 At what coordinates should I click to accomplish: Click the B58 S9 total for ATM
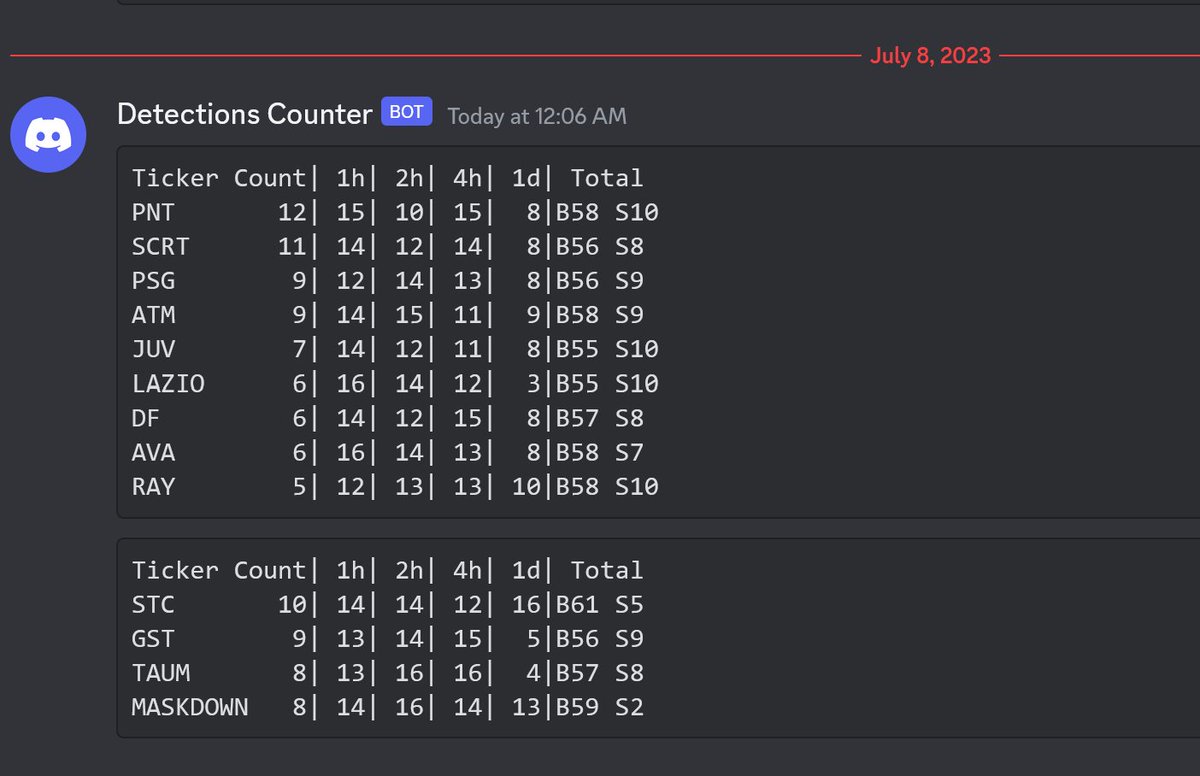click(600, 315)
